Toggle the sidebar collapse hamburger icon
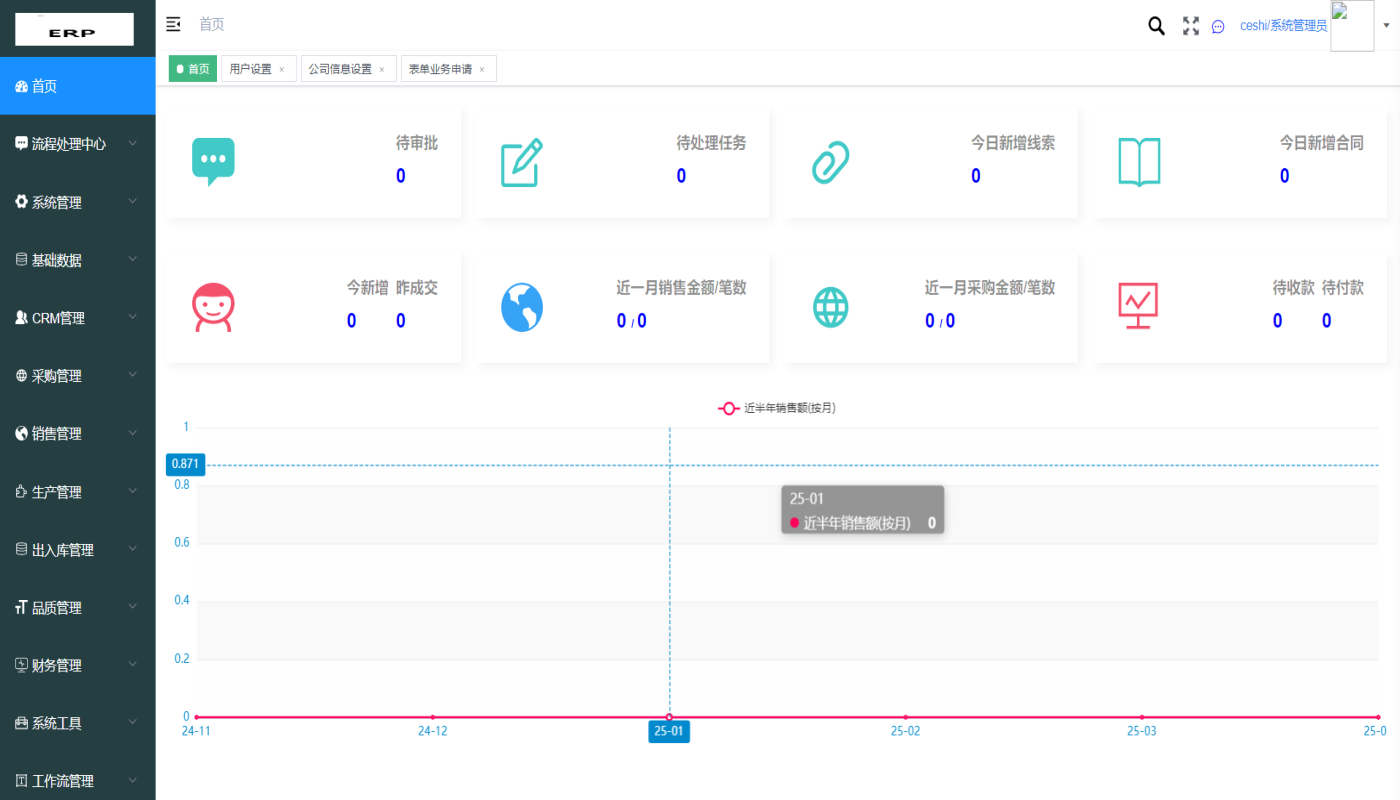This screenshot has height=800, width=1400. pyautogui.click(x=173, y=24)
